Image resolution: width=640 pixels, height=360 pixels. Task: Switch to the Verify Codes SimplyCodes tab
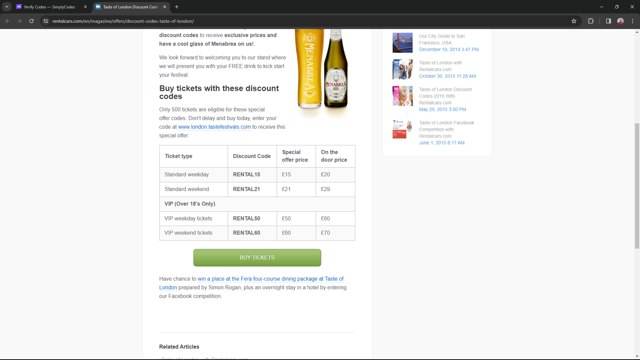click(x=49, y=7)
